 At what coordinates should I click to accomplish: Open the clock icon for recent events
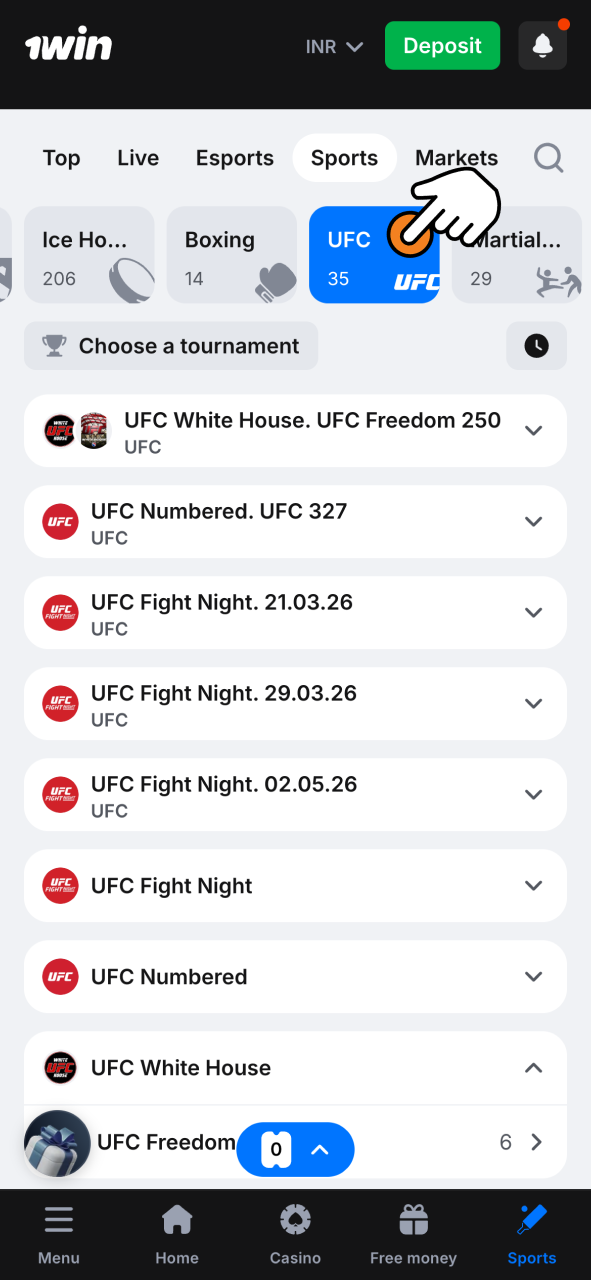(536, 345)
